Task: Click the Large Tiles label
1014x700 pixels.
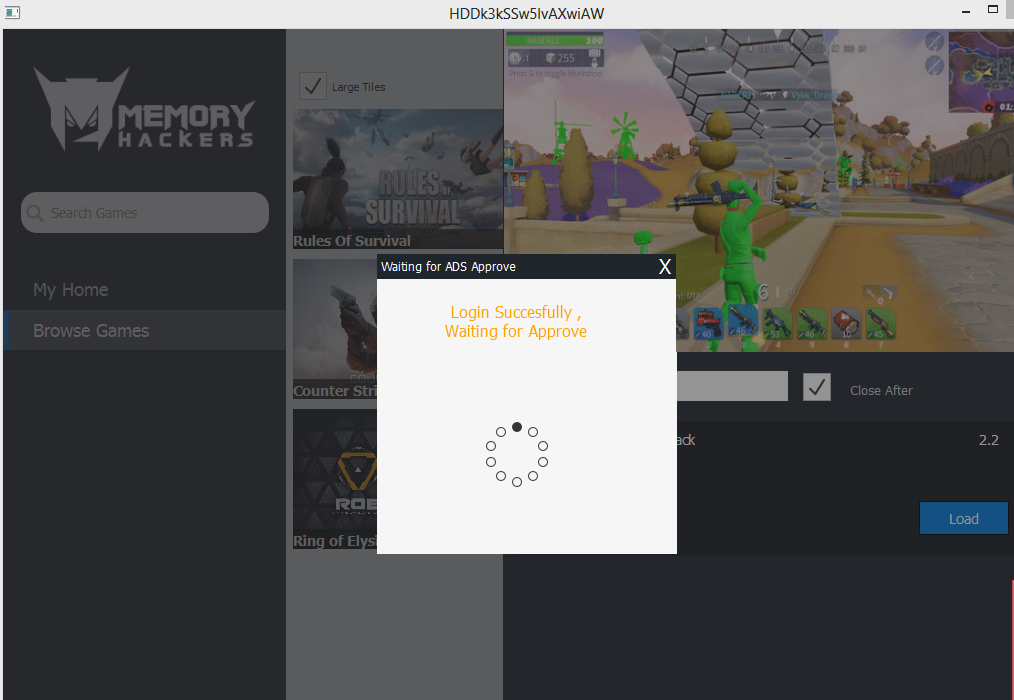Action: tap(358, 87)
